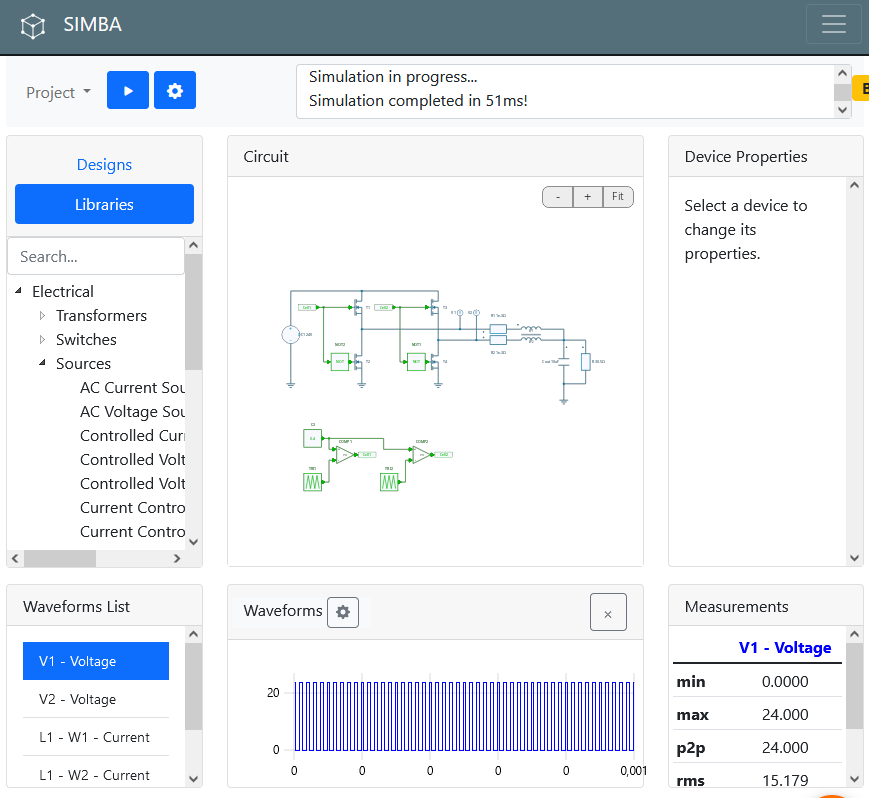Click 'Simulation completed in 51ms!' log line
Screen dimensions: 869x798
(x=418, y=101)
